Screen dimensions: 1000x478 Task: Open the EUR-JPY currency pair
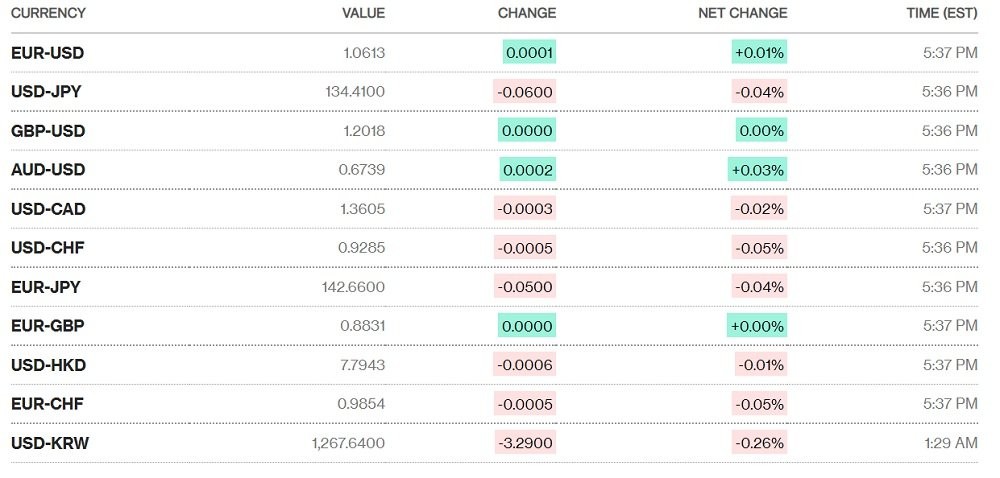[x=46, y=286]
